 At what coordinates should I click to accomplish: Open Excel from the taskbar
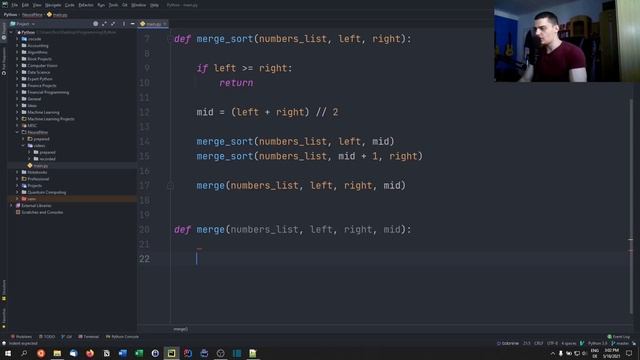pyautogui.click(x=139, y=353)
